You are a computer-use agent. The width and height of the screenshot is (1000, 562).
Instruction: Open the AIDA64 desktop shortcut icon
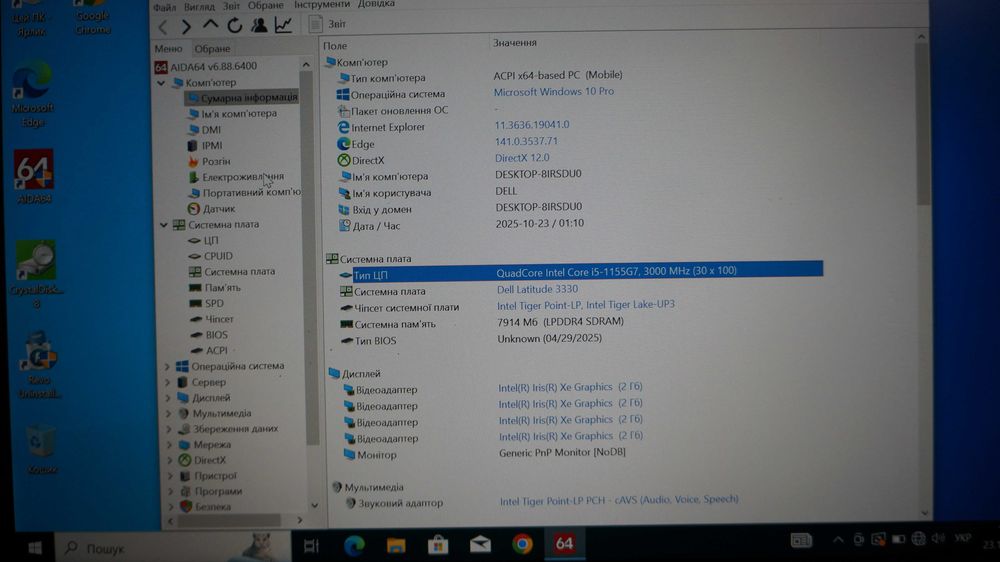pyautogui.click(x=34, y=177)
